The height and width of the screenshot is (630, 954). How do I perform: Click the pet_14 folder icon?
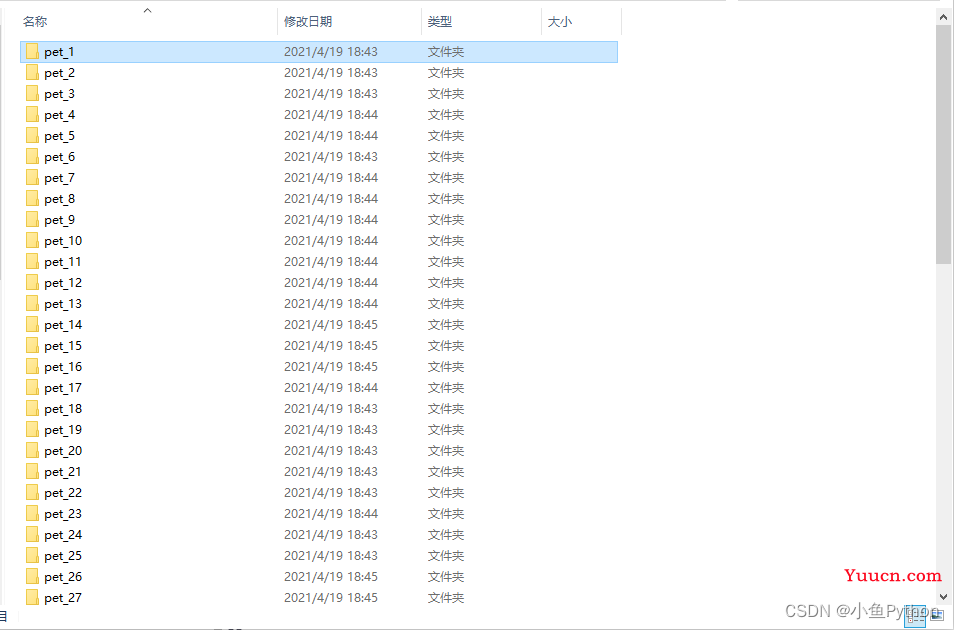tap(32, 325)
